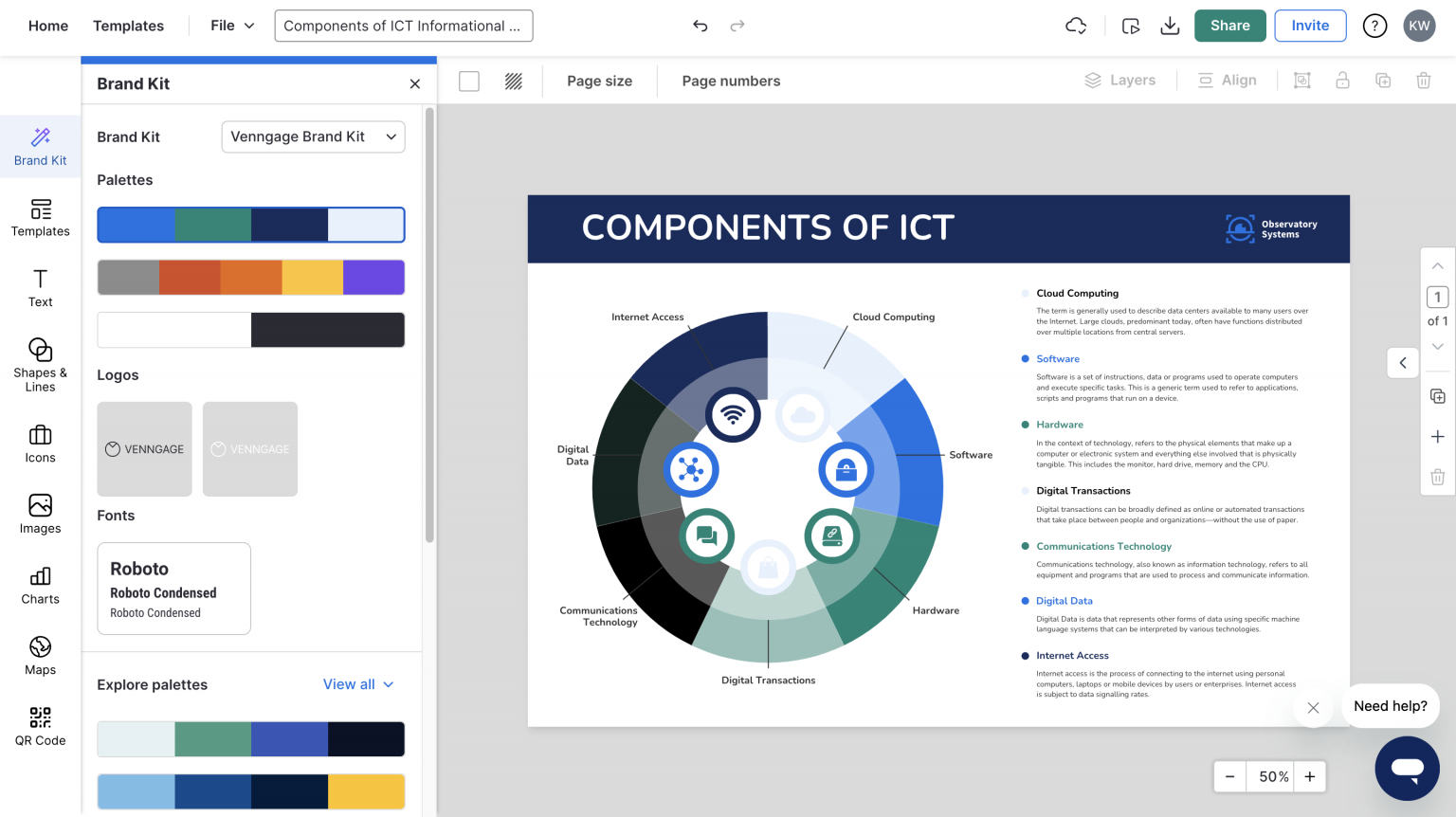Click the Share button

coord(1229,26)
